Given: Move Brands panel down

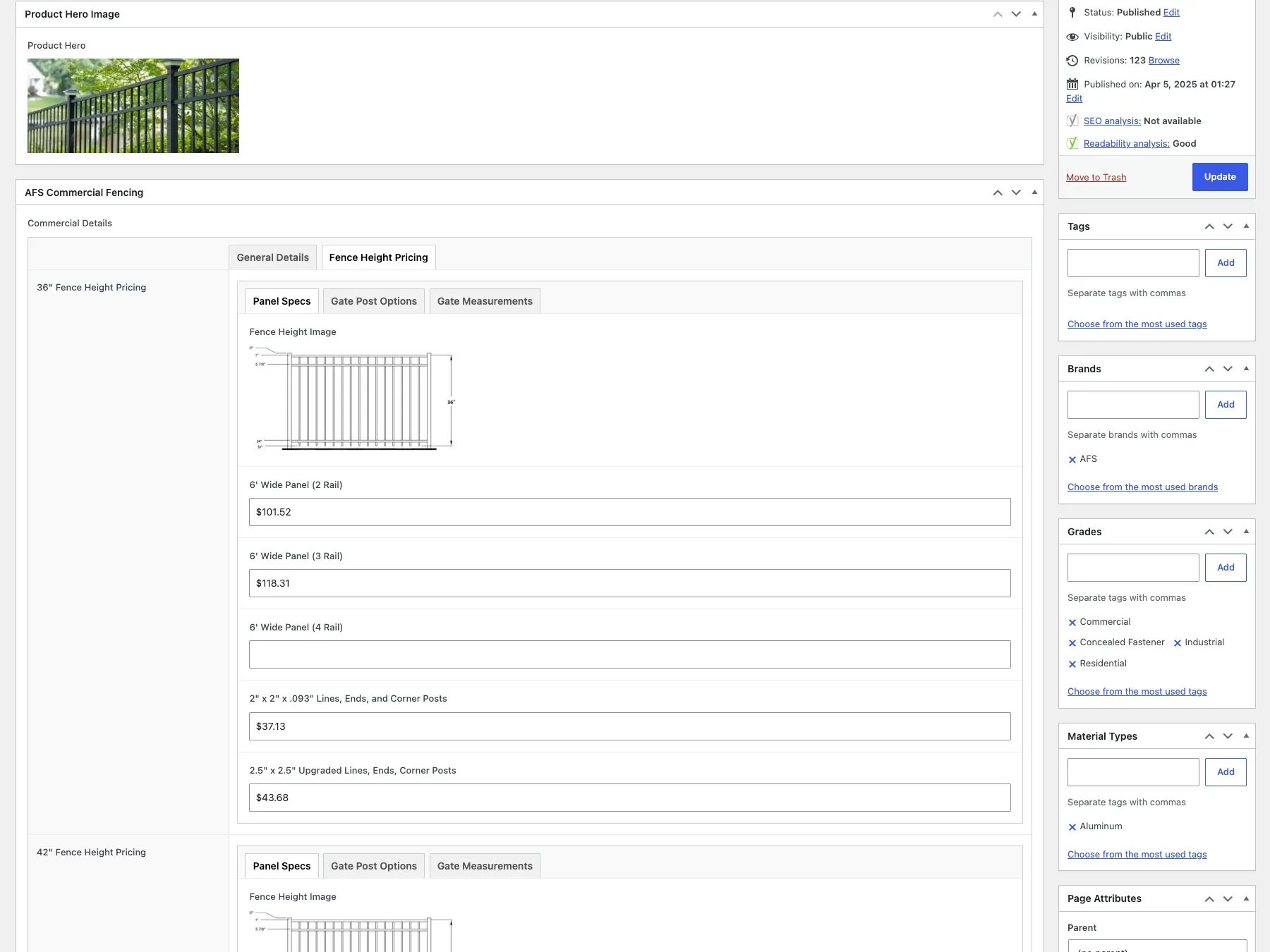Looking at the screenshot, I should pyautogui.click(x=1228, y=369).
